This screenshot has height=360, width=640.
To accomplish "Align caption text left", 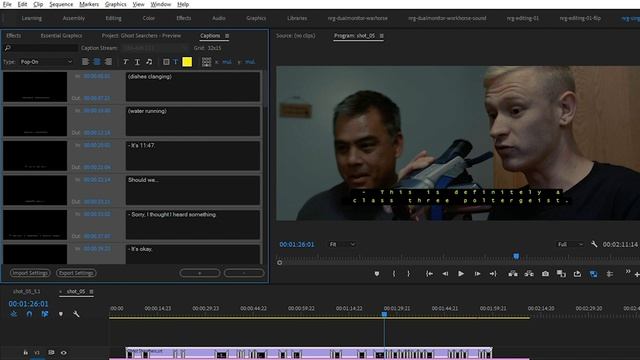I will coord(85,62).
